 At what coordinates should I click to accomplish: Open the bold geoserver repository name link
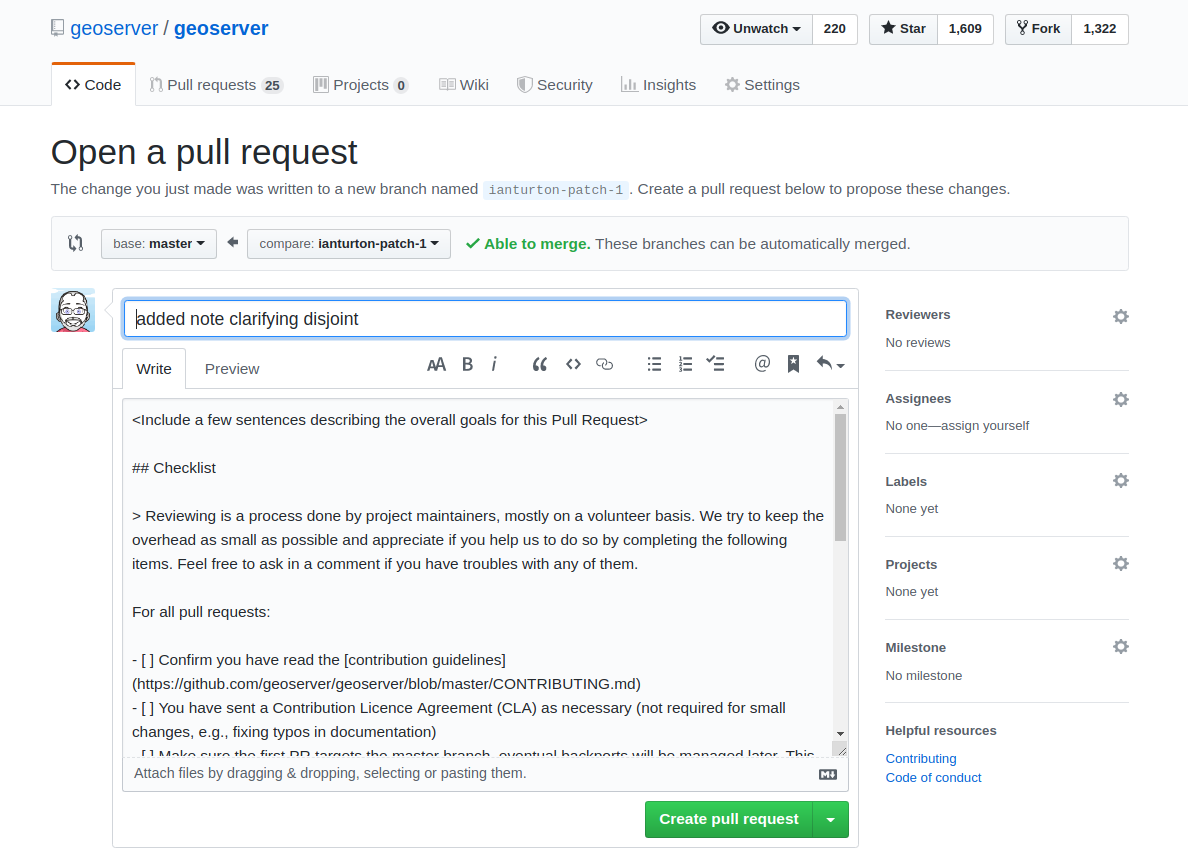point(221,28)
